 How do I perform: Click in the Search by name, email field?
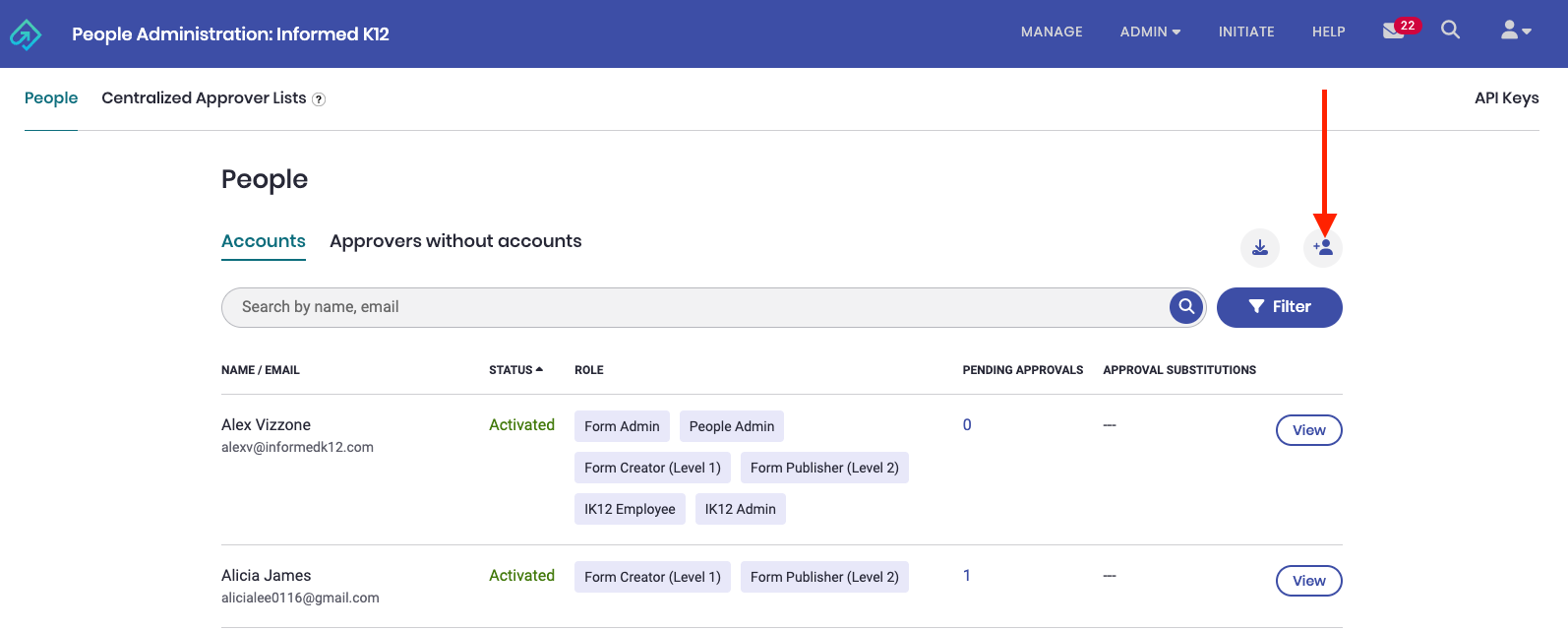pyautogui.click(x=689, y=307)
